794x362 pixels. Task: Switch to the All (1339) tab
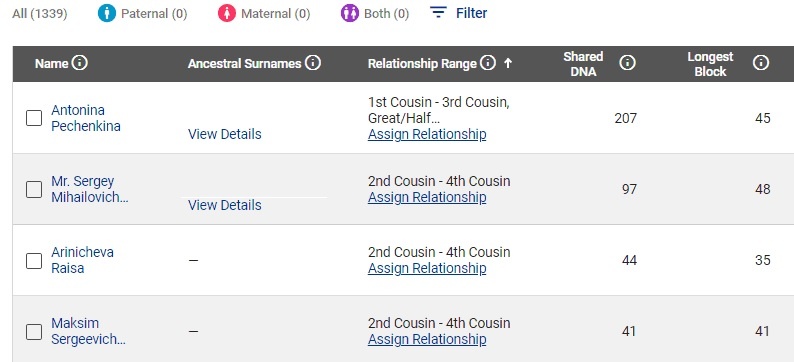click(x=40, y=14)
